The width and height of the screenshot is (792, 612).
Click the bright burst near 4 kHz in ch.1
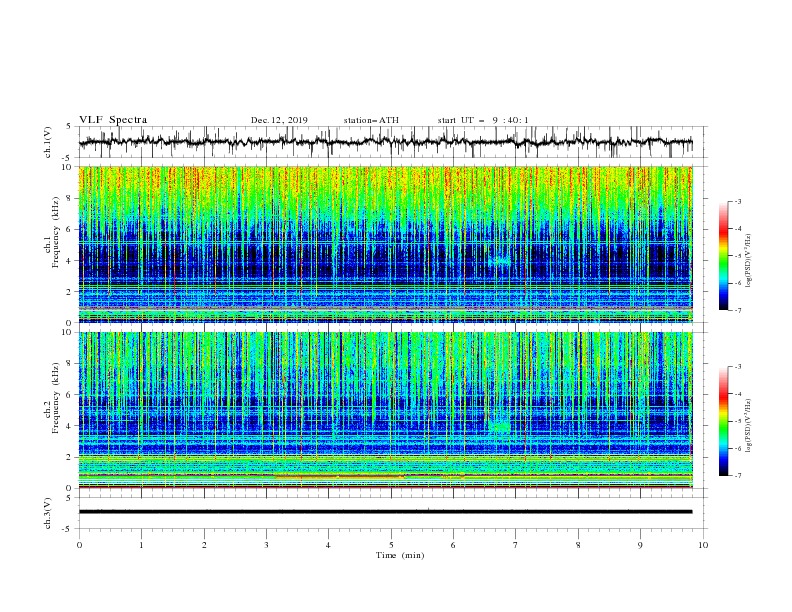(x=501, y=261)
